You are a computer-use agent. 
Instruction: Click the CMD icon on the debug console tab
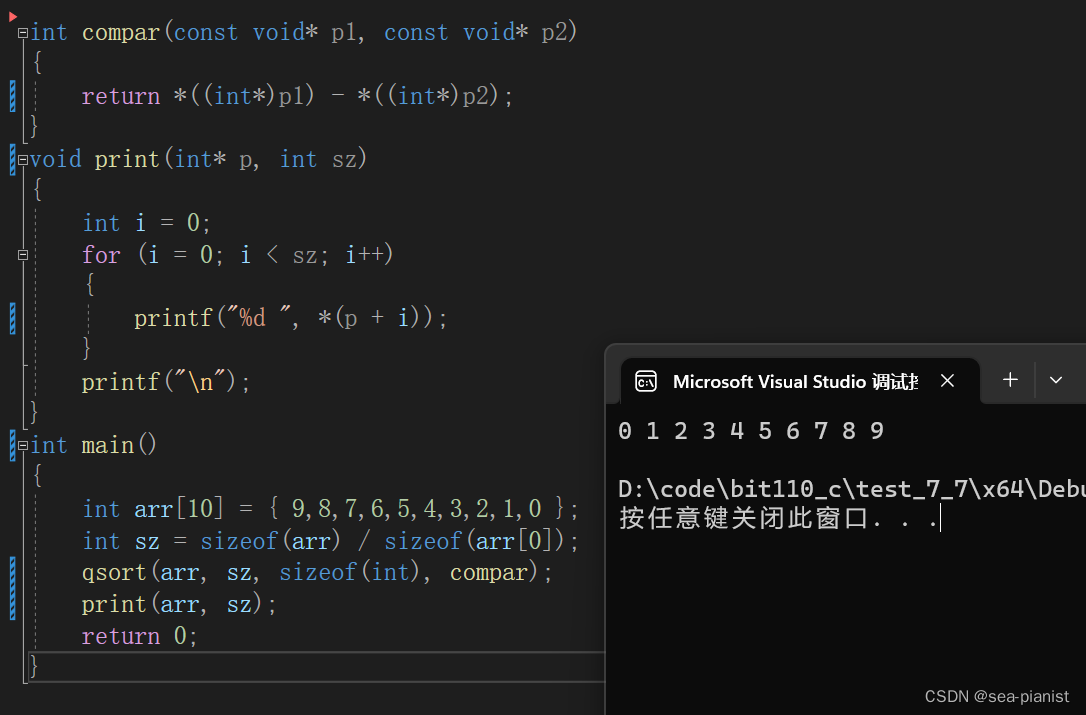point(646,381)
